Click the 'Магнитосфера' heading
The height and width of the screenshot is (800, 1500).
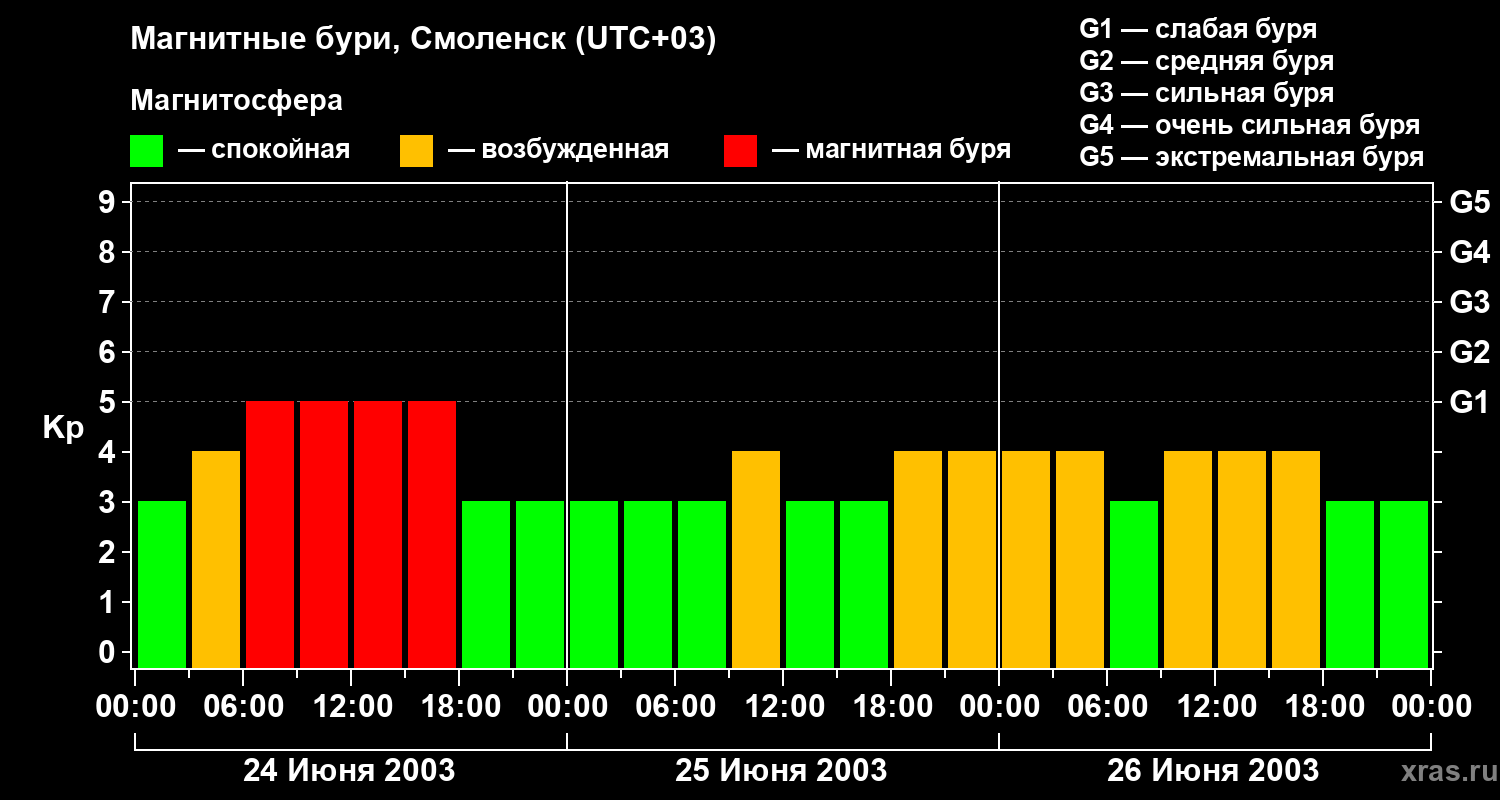click(x=236, y=101)
